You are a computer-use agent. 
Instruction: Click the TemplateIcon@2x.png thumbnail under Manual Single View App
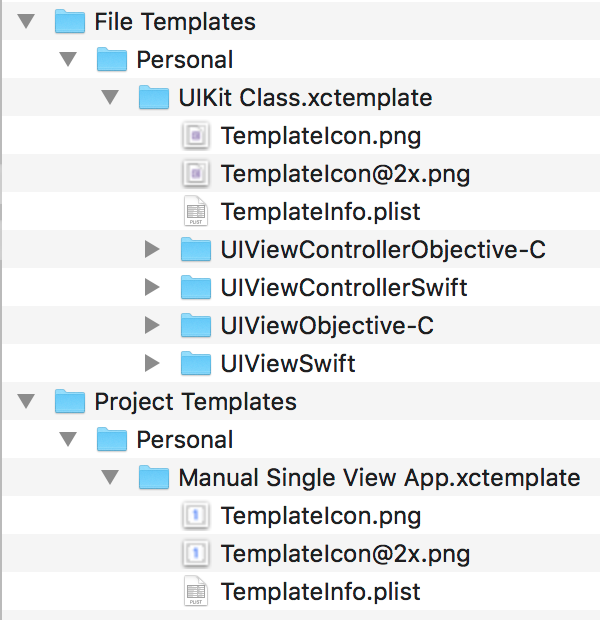coord(195,553)
